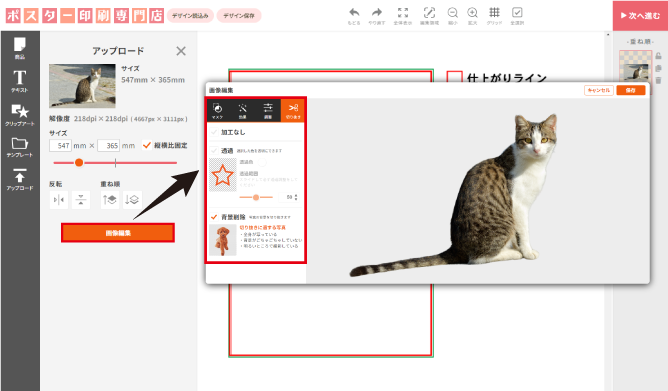Check the 加工なし option
Viewport: 668px width, 391px height.
pyautogui.click(x=214, y=132)
